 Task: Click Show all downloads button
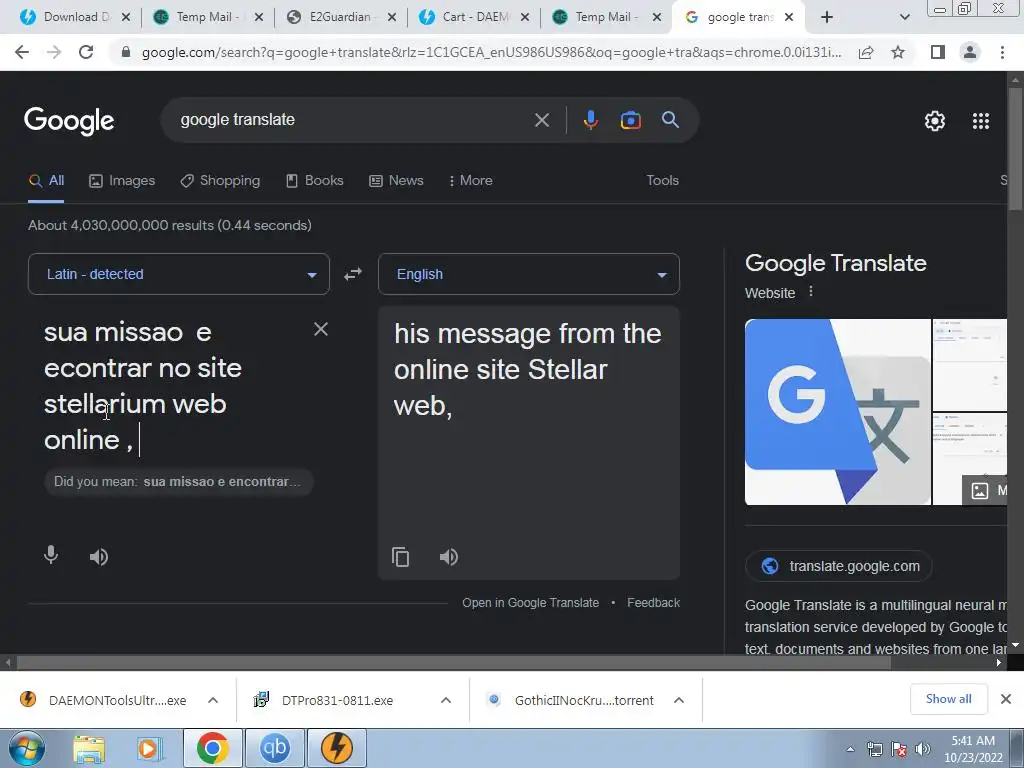[x=948, y=699]
